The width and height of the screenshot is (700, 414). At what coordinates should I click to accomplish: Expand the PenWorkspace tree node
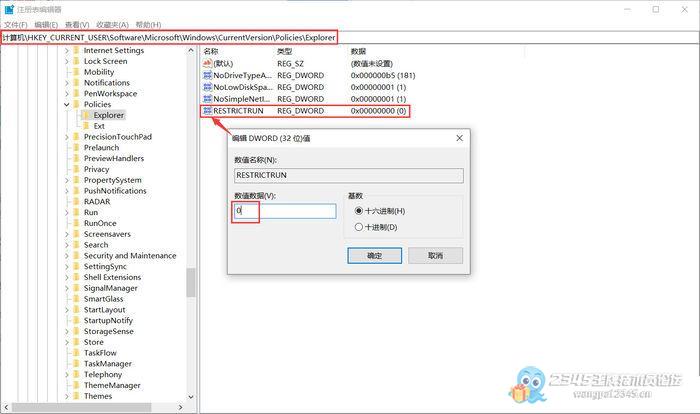[x=67, y=94]
